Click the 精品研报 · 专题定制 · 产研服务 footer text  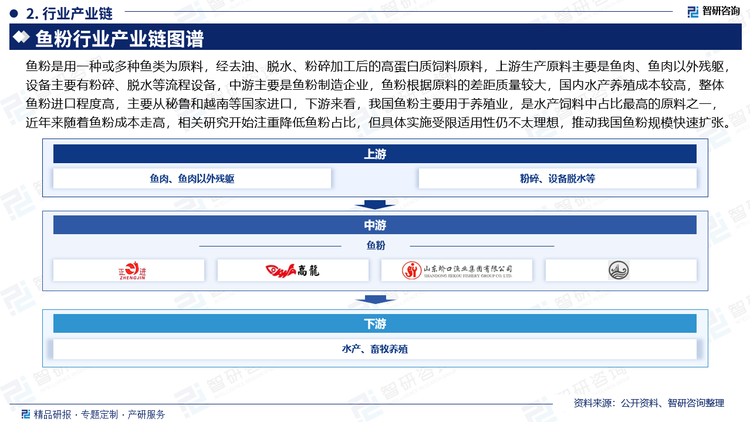click(99, 414)
